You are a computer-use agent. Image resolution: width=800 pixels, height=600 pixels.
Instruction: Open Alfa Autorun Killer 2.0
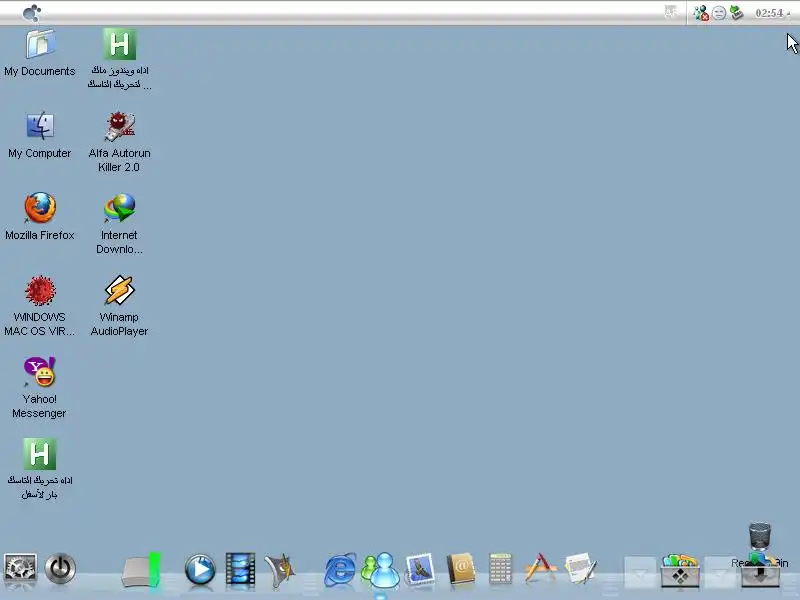click(119, 126)
